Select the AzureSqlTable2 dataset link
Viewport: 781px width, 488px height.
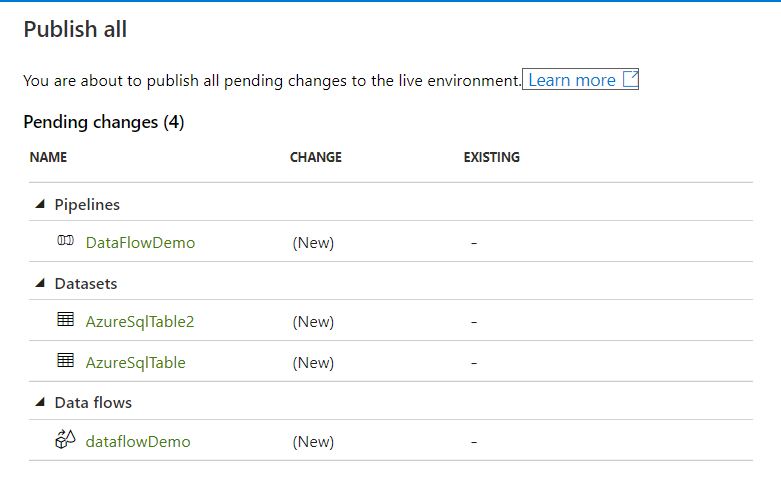click(140, 322)
